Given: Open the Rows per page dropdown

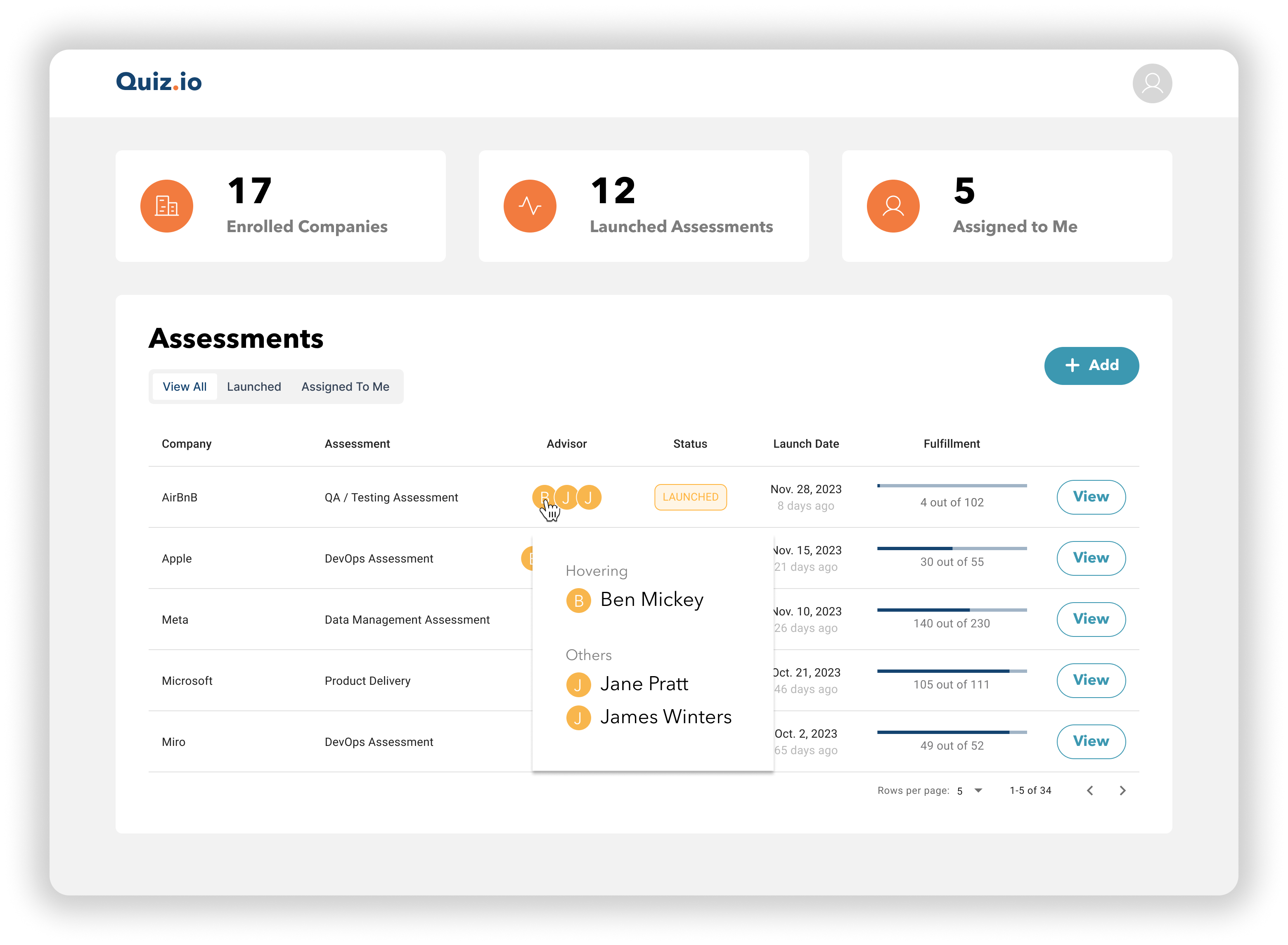Looking at the screenshot, I should click(x=969, y=790).
